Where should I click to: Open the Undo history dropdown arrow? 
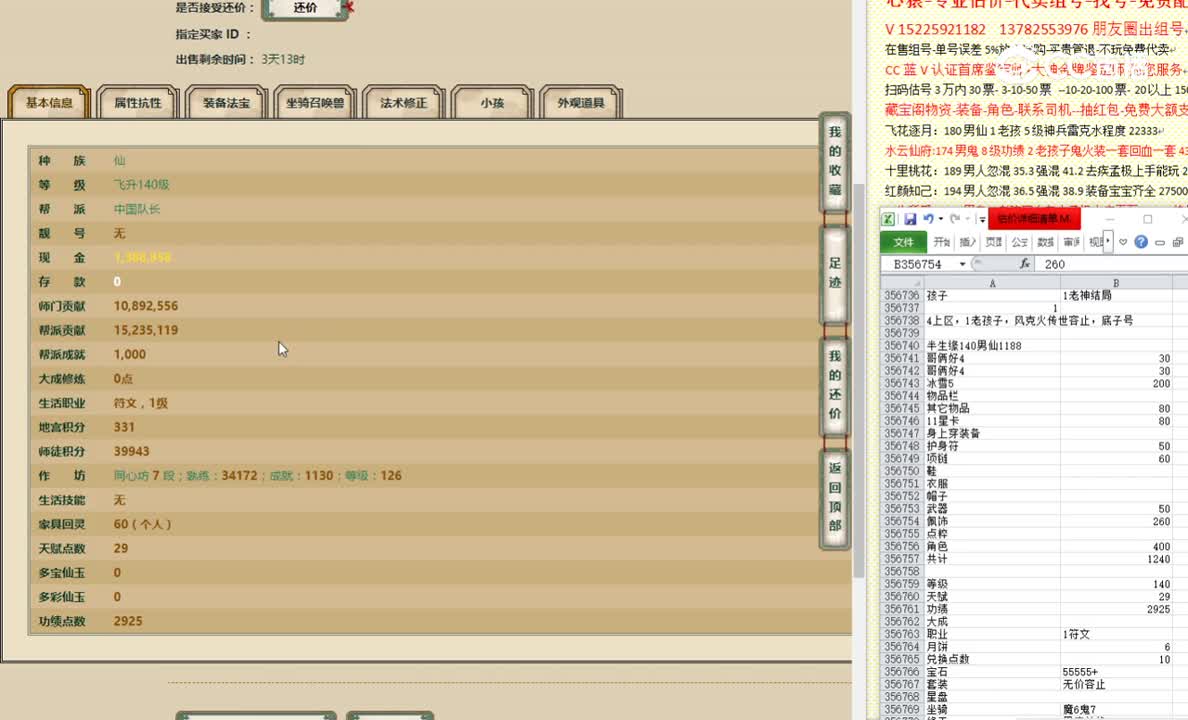pyautogui.click(x=941, y=217)
